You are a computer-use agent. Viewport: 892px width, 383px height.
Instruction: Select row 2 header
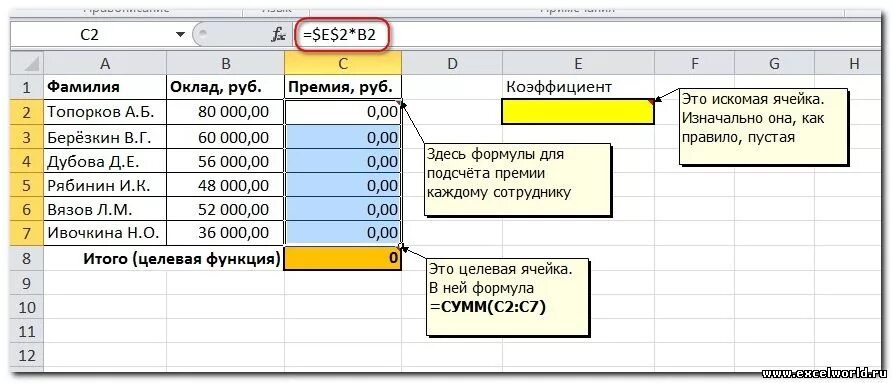tap(26, 112)
